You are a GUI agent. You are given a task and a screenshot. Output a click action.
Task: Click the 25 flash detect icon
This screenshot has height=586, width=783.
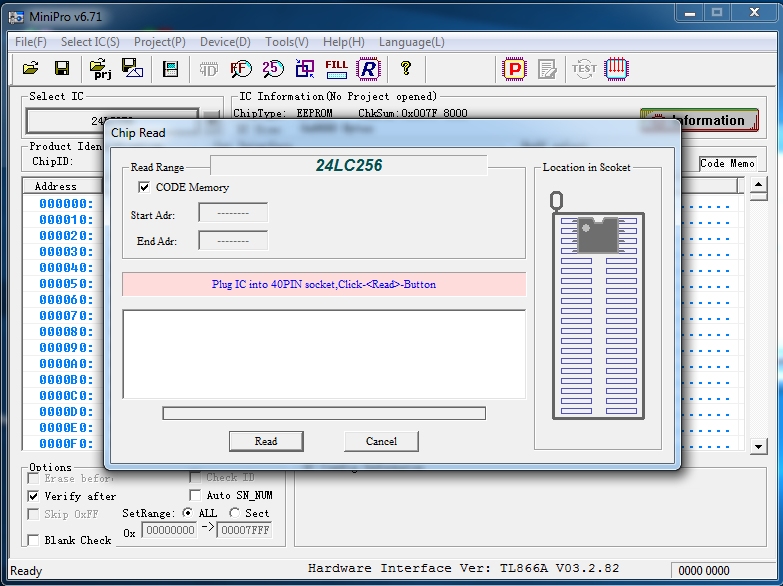click(x=273, y=68)
